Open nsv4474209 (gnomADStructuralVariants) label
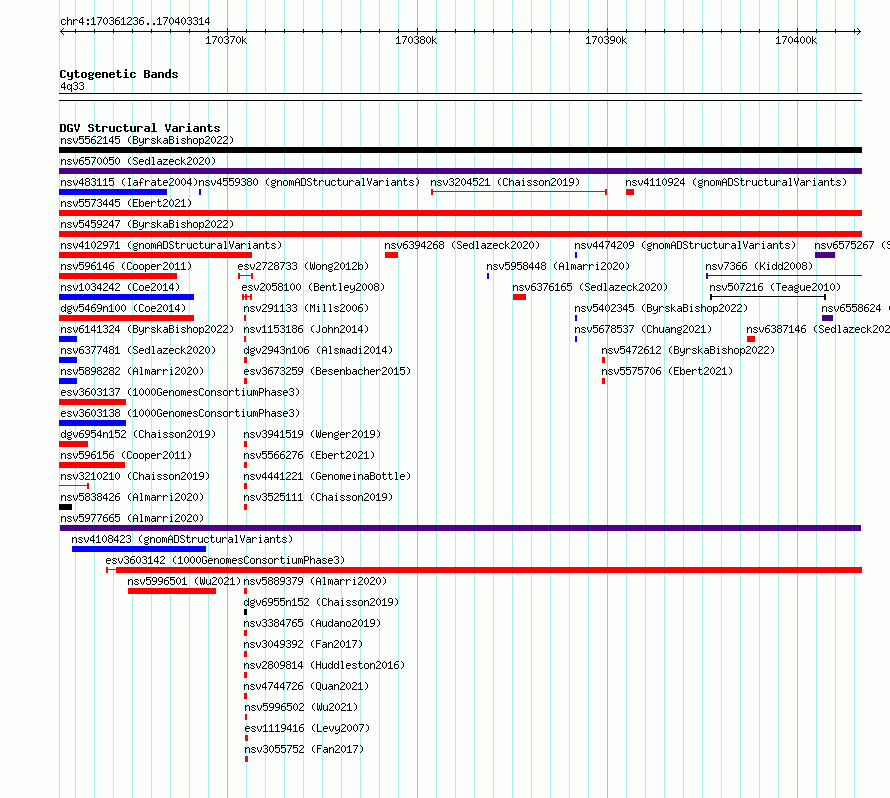The width and height of the screenshot is (890, 798). [x=685, y=245]
